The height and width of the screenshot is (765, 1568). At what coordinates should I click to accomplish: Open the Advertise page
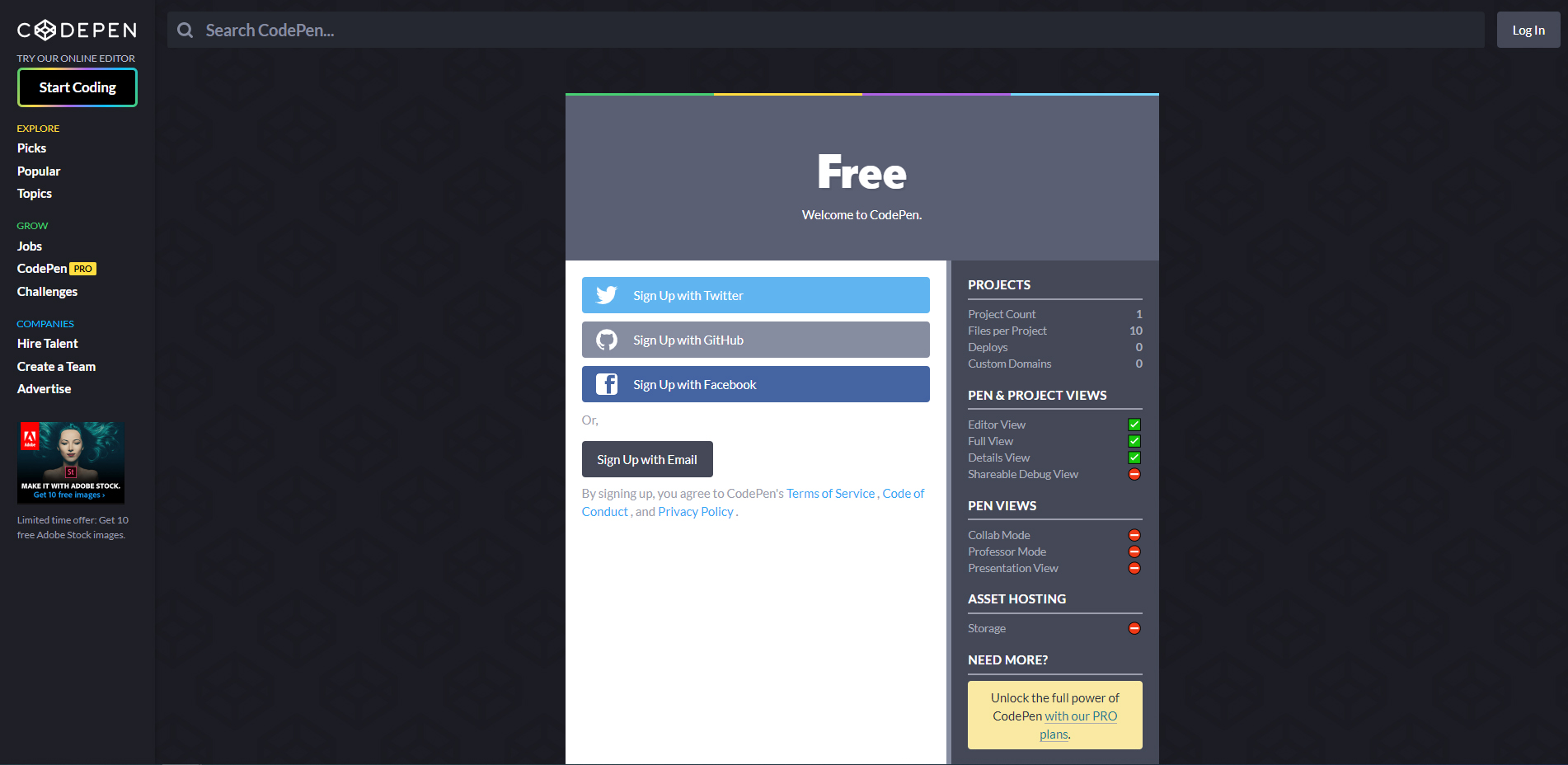click(44, 389)
